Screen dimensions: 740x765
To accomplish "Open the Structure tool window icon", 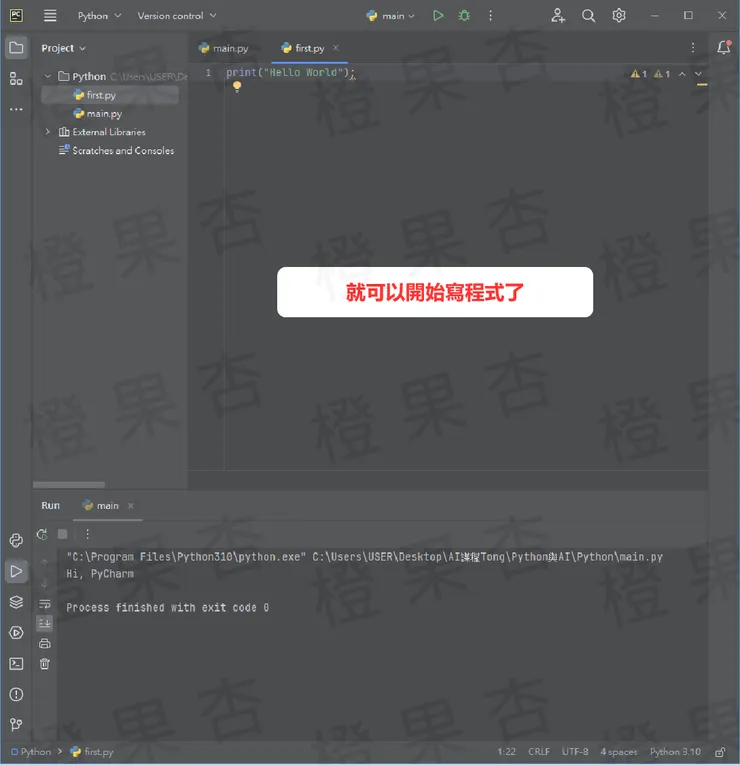I will 16,79.
